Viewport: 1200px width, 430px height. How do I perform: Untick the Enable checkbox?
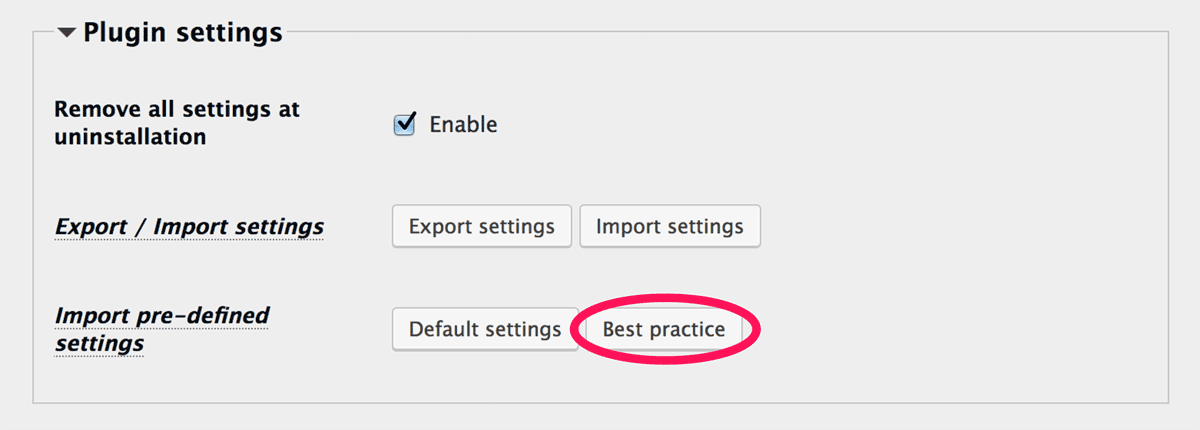tap(405, 124)
